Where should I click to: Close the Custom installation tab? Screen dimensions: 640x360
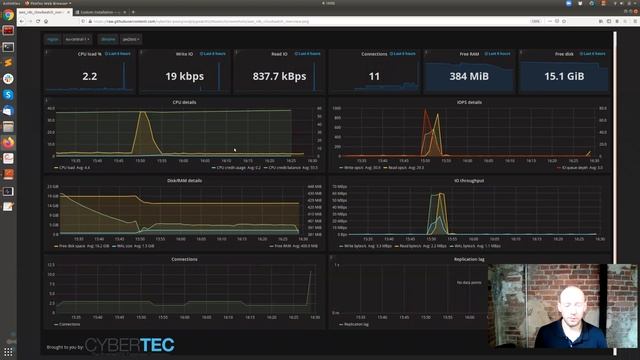coord(125,12)
